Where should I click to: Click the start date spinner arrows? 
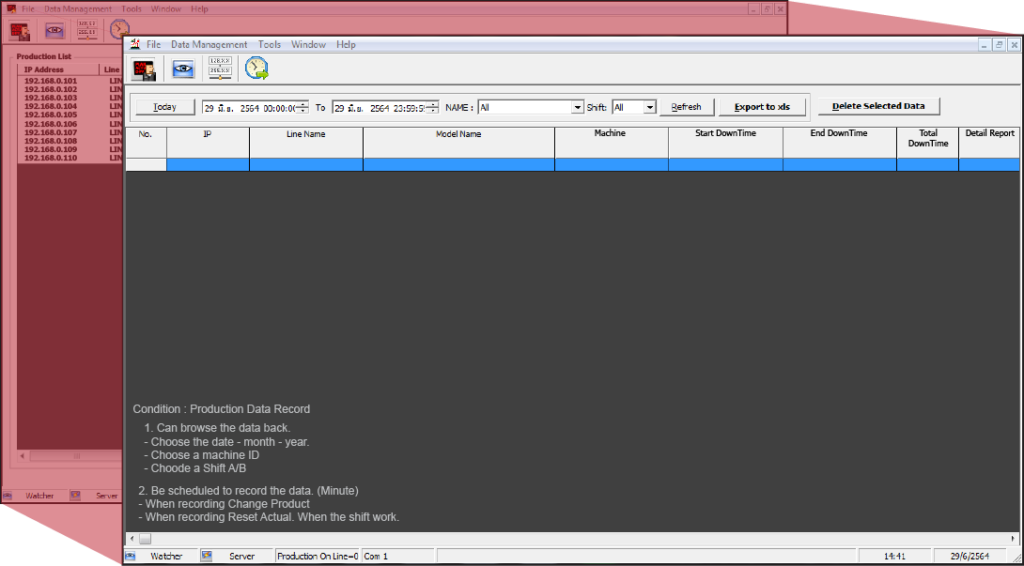coord(303,108)
